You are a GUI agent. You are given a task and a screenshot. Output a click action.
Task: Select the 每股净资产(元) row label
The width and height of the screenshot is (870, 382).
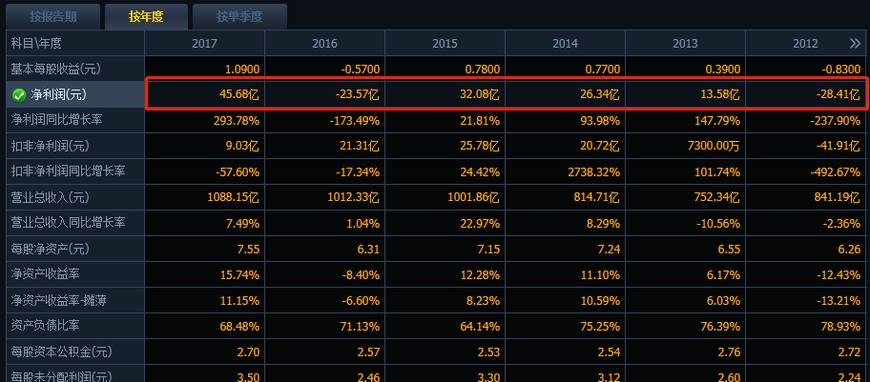(x=50, y=249)
